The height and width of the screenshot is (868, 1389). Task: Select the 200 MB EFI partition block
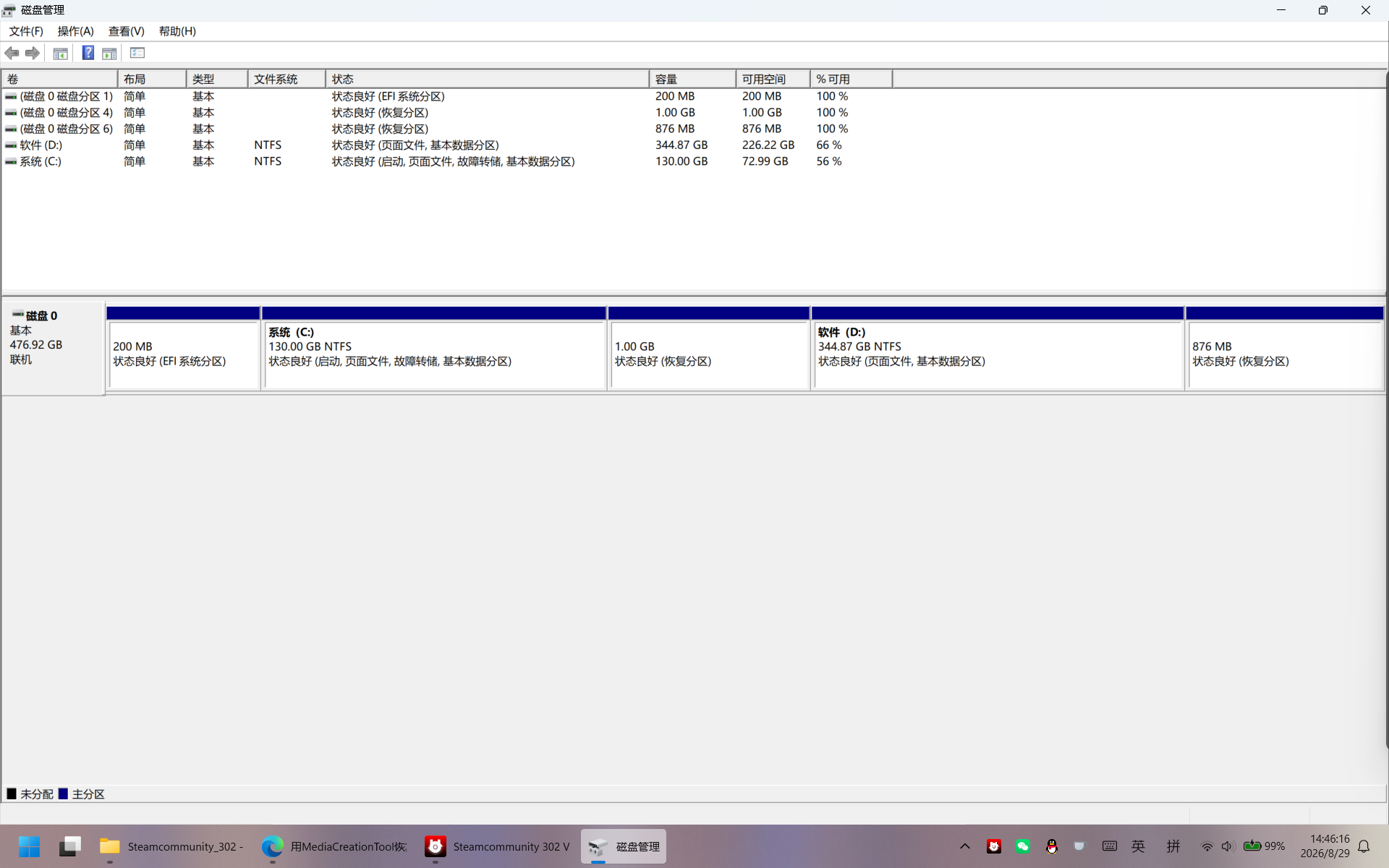click(x=184, y=349)
